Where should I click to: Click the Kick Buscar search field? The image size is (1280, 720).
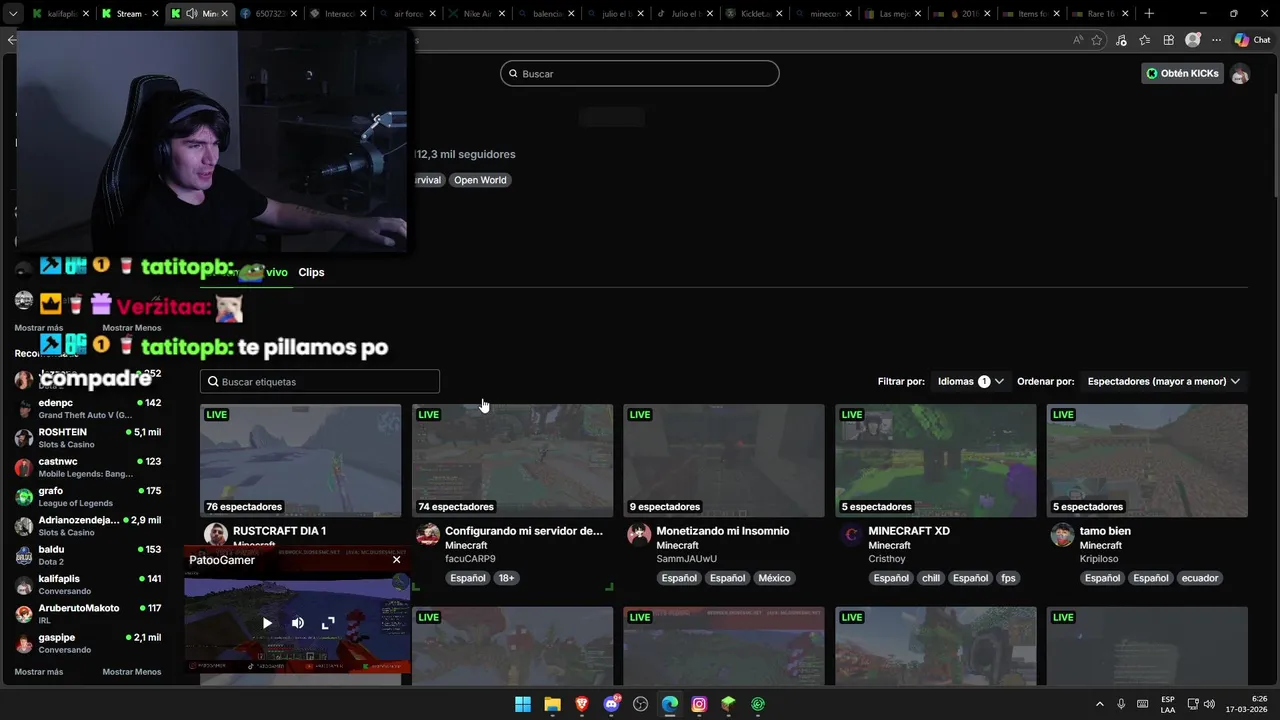pyautogui.click(x=640, y=73)
